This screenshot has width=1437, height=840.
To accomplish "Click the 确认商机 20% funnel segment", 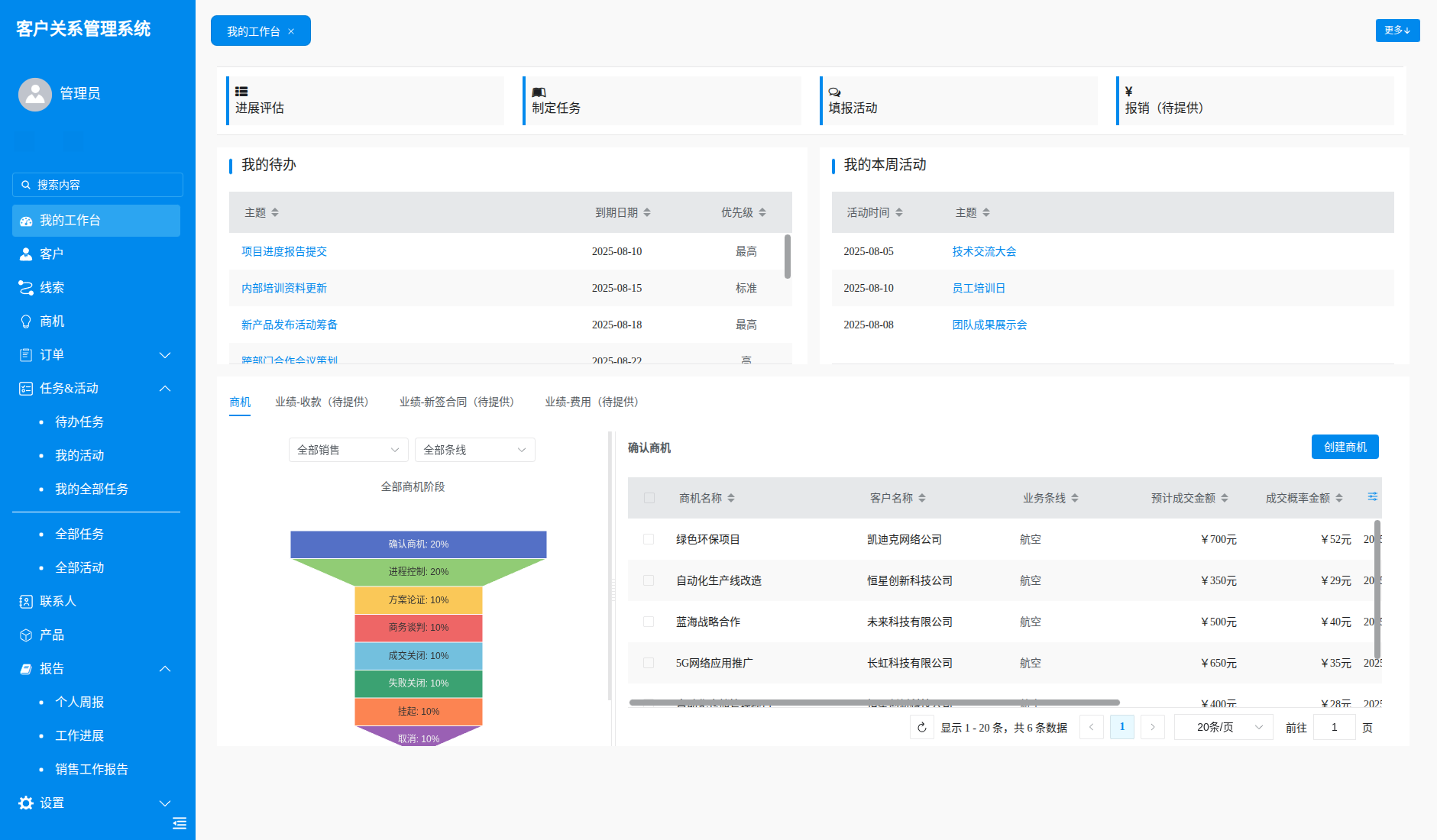I will click(x=419, y=544).
